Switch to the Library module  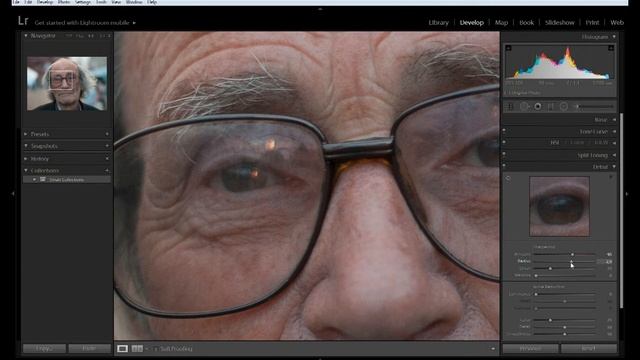tap(438, 22)
